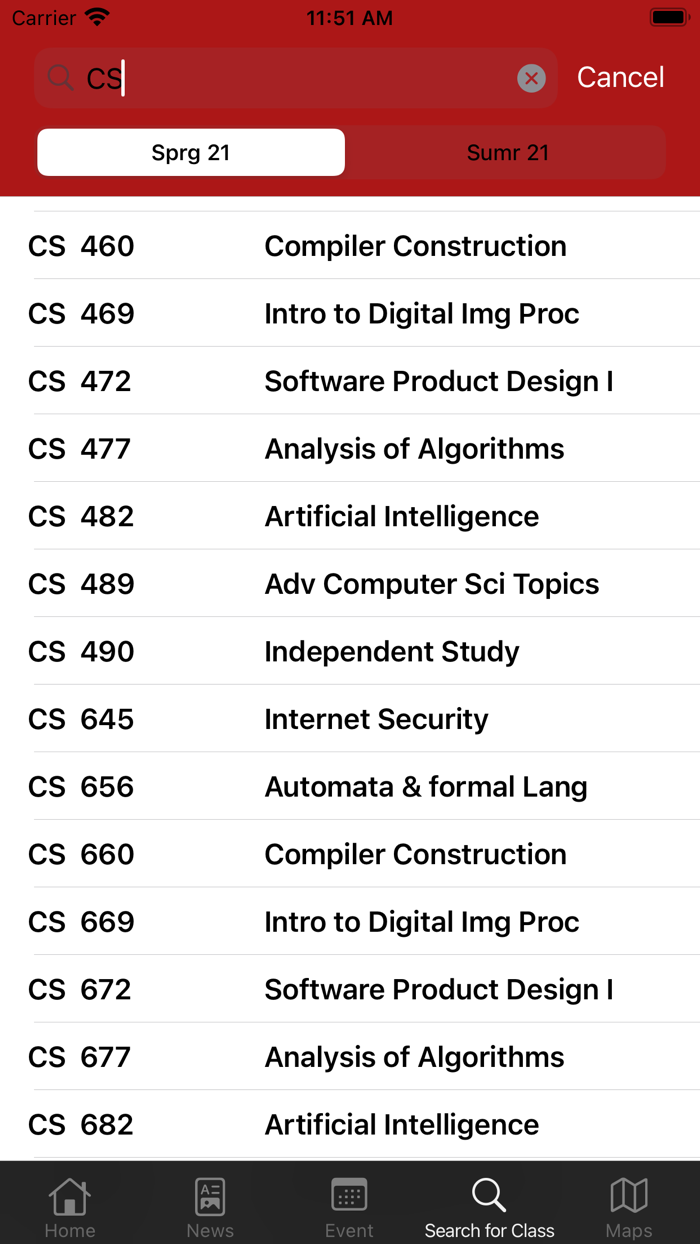Switch to the Sumr 21 term
The width and height of the screenshot is (700, 1244).
[507, 153]
